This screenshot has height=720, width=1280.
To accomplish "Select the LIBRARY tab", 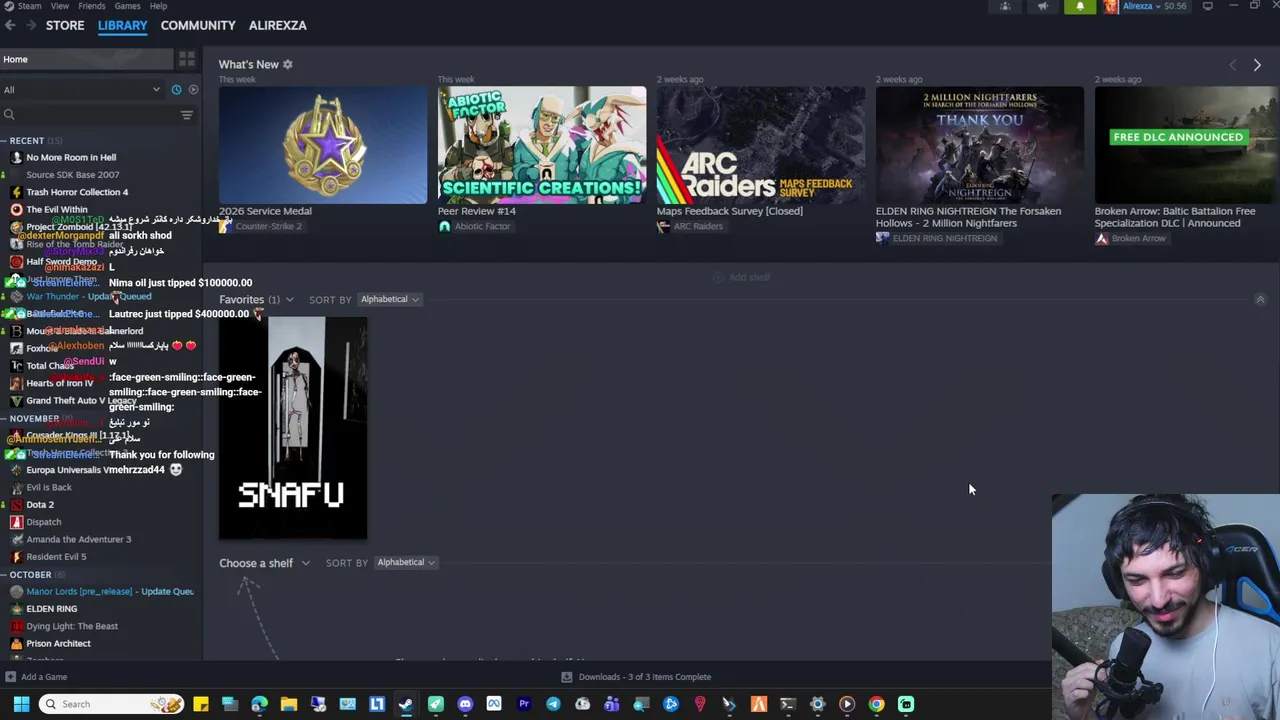I will click(122, 25).
